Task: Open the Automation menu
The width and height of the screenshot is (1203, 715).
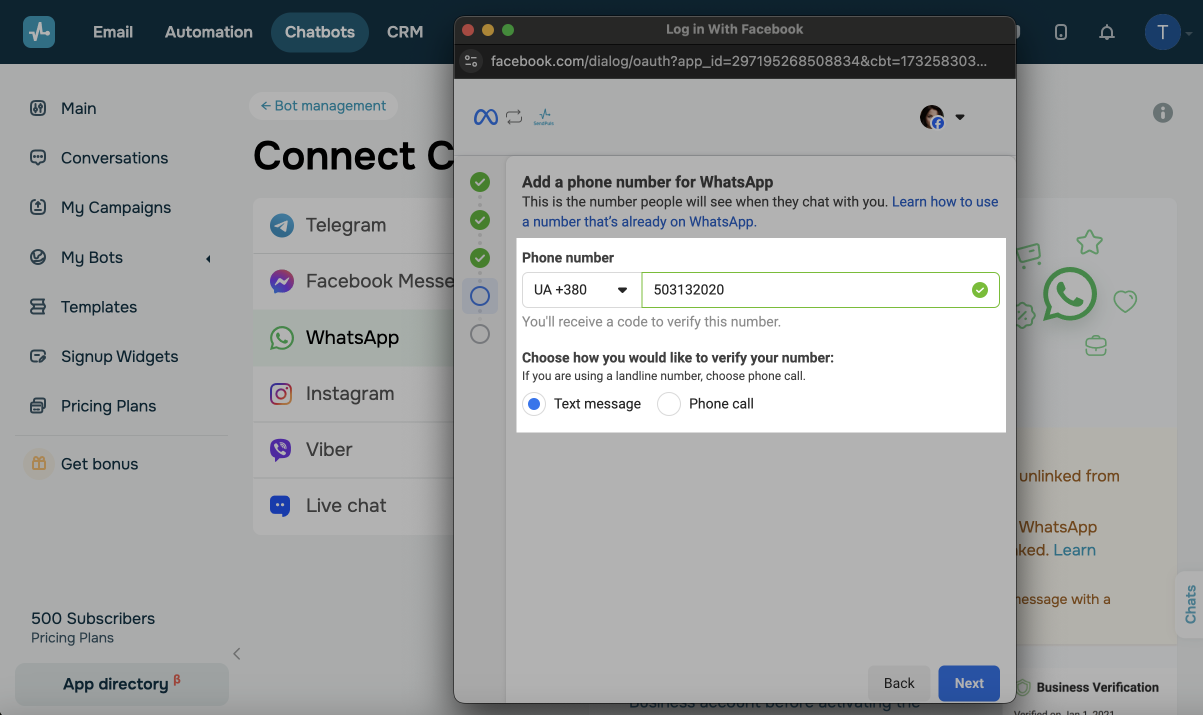Action: (209, 32)
